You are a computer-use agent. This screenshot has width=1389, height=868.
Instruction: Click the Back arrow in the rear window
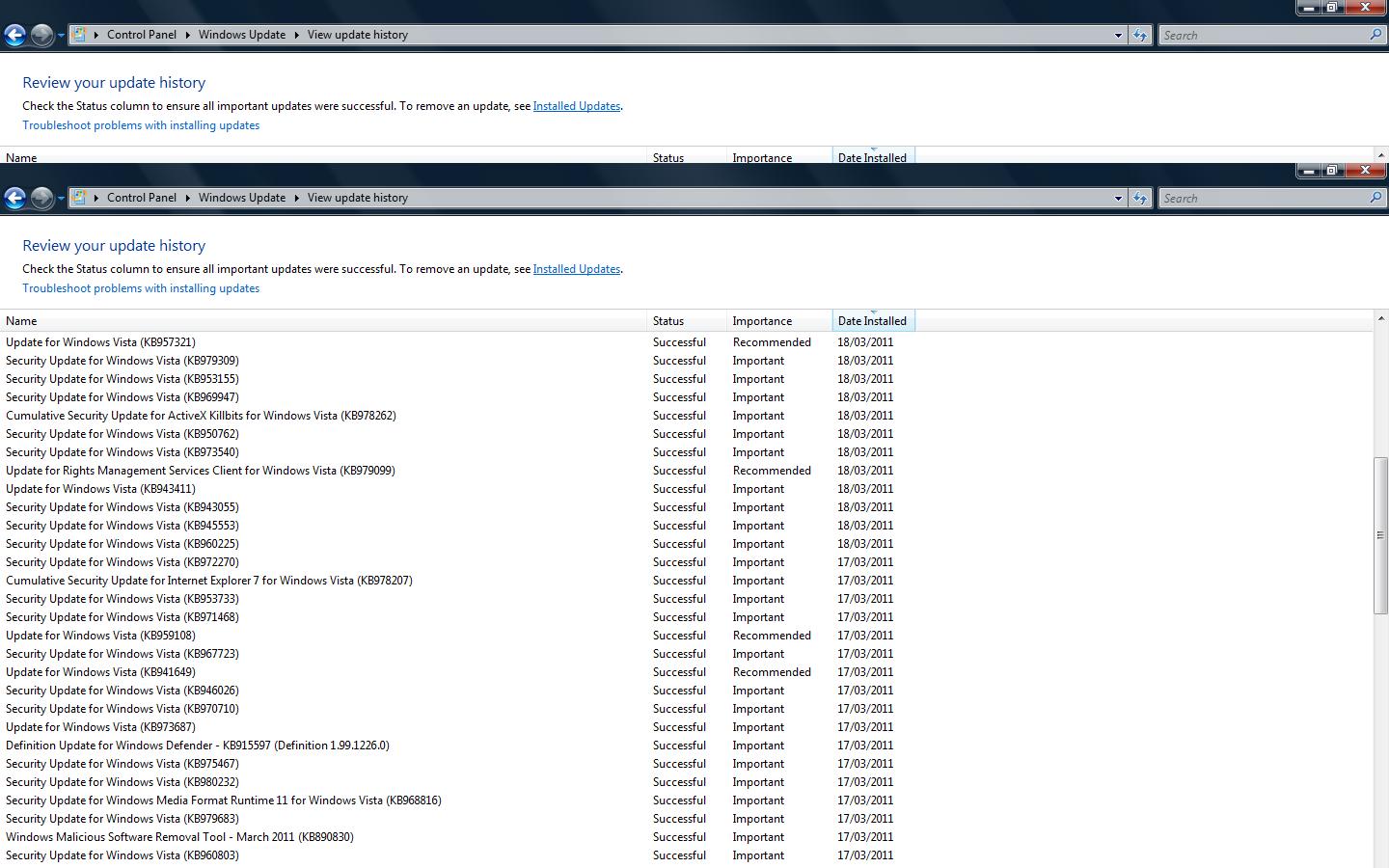pos(15,36)
